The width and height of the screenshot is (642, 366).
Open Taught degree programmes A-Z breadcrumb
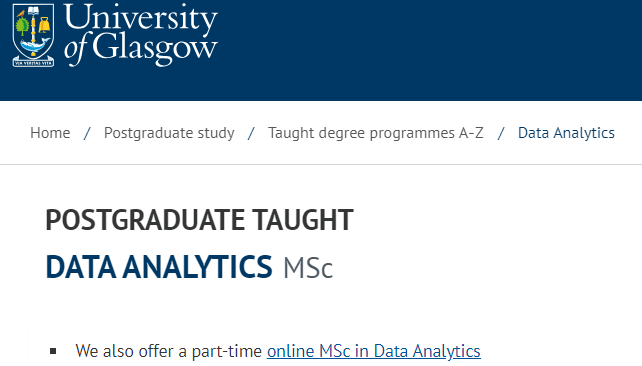375,133
